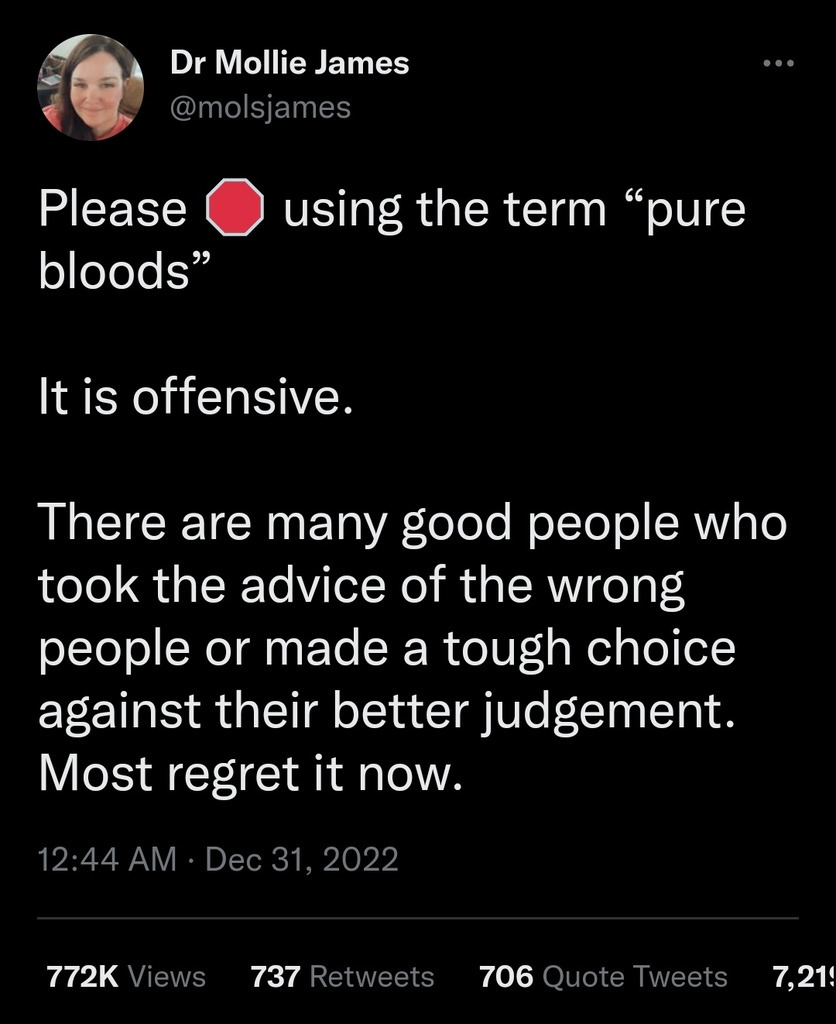Click the 12:44 AM timestamp
Image resolution: width=836 pixels, height=1024 pixels.
click(107, 859)
